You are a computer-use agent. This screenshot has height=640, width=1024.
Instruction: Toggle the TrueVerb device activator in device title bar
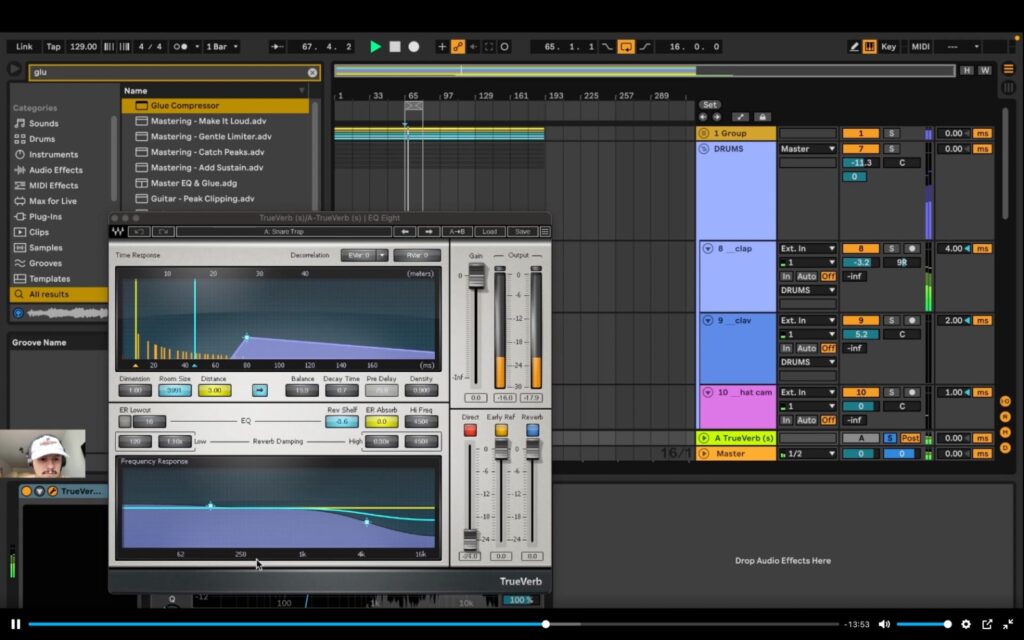pyautogui.click(x=26, y=491)
